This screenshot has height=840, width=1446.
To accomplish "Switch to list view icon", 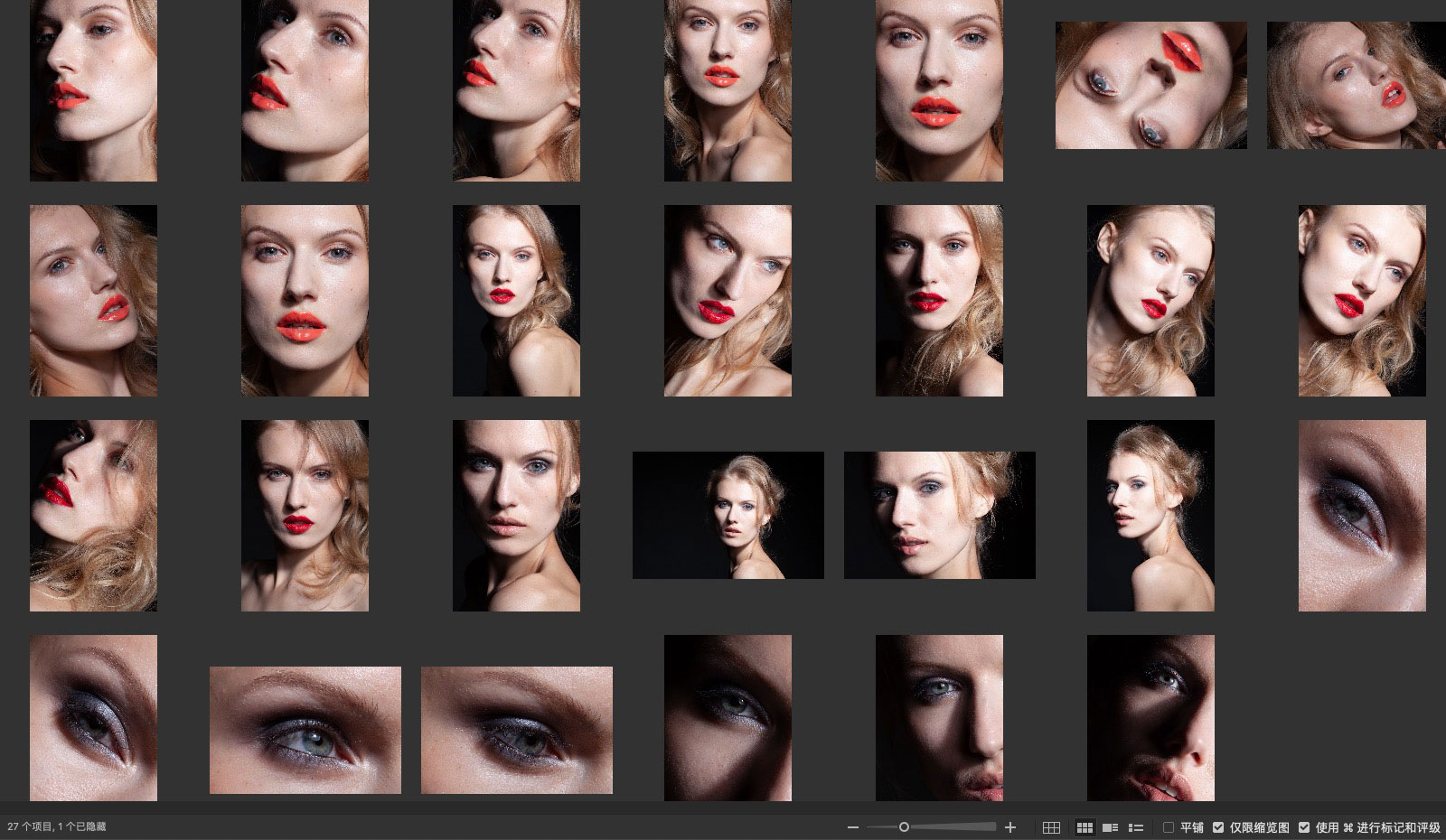I will tap(1136, 827).
